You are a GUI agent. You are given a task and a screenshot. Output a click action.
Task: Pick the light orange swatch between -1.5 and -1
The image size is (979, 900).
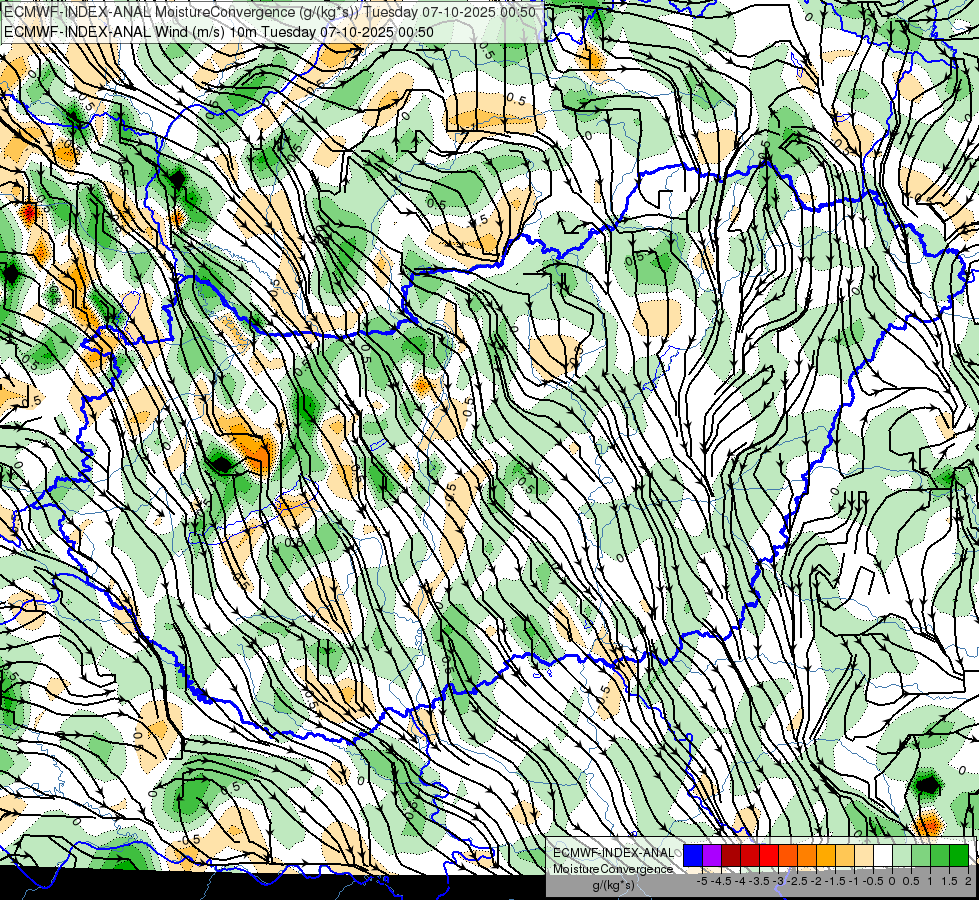[845, 855]
